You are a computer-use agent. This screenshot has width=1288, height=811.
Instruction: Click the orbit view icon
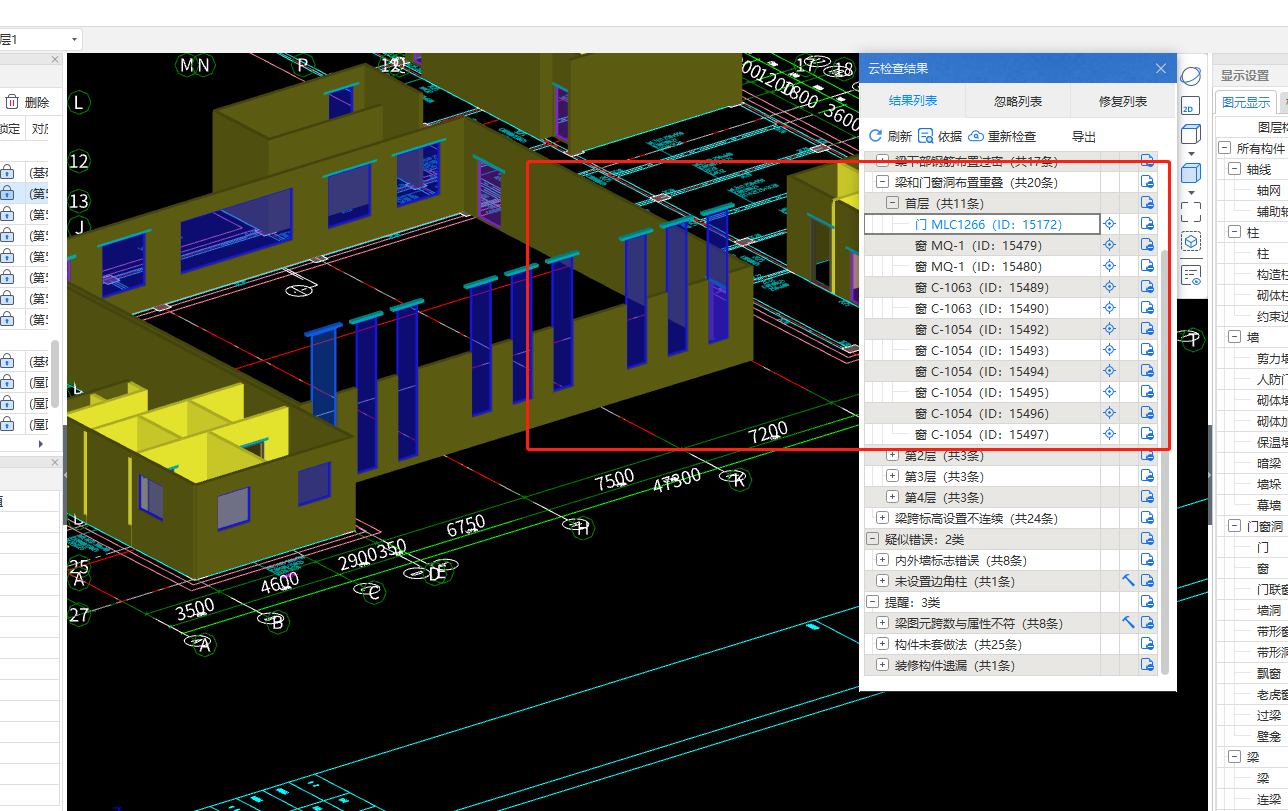[x=1190, y=76]
